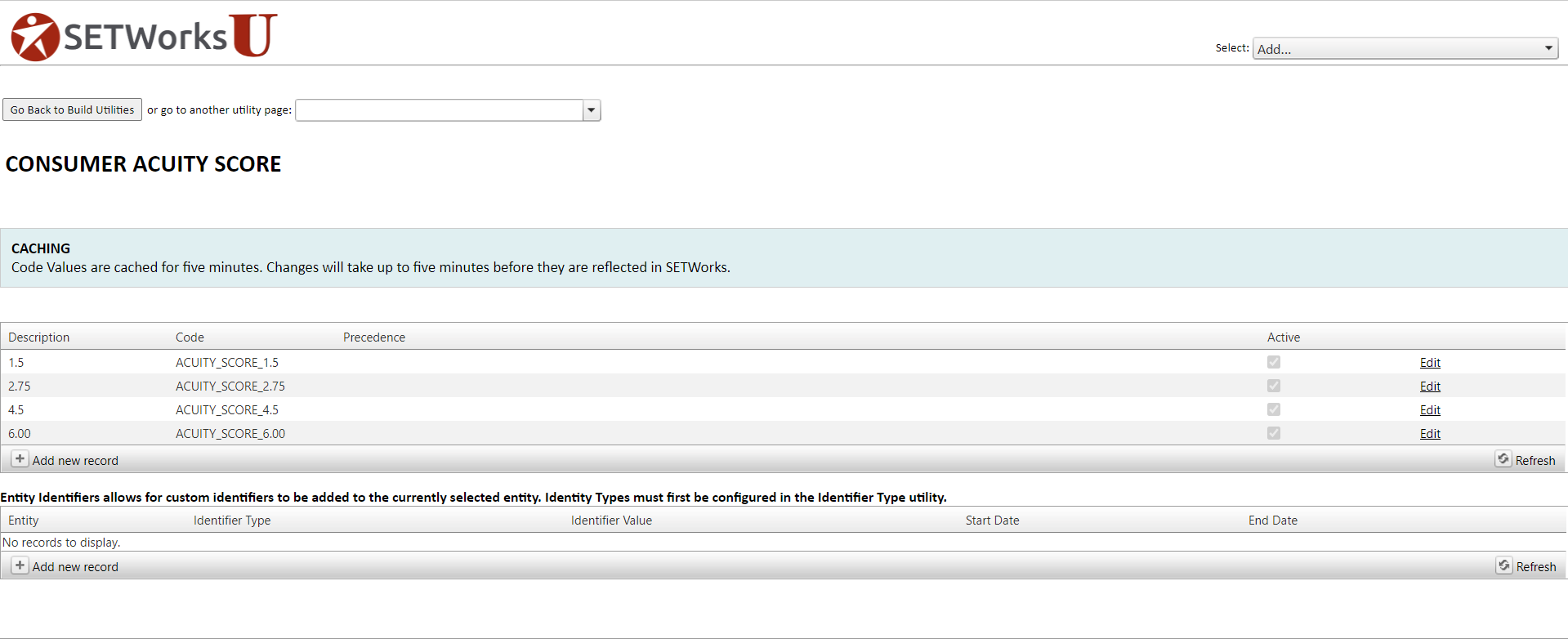1568x639 pixels.
Task: Refresh the Entity Identifiers table
Action: tap(1536, 567)
